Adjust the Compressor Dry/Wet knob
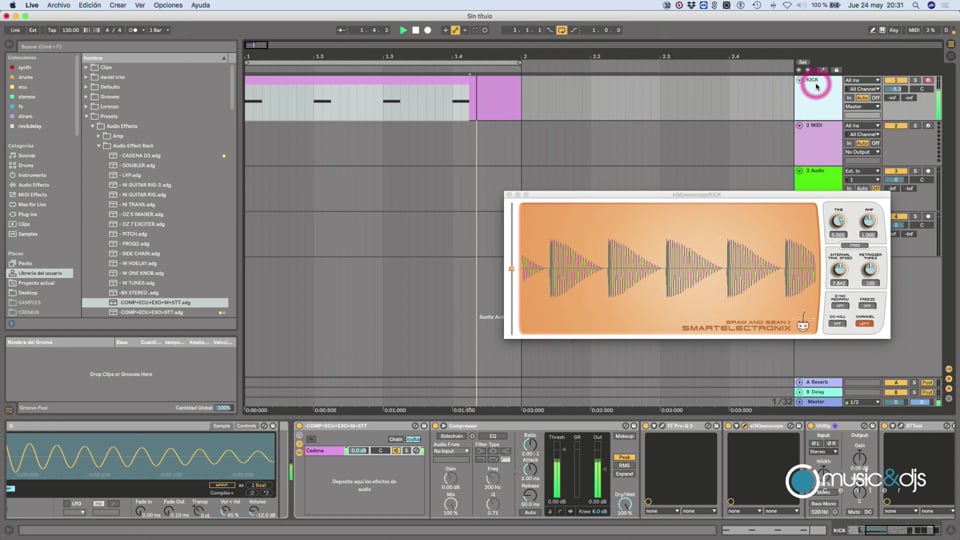 (x=624, y=504)
